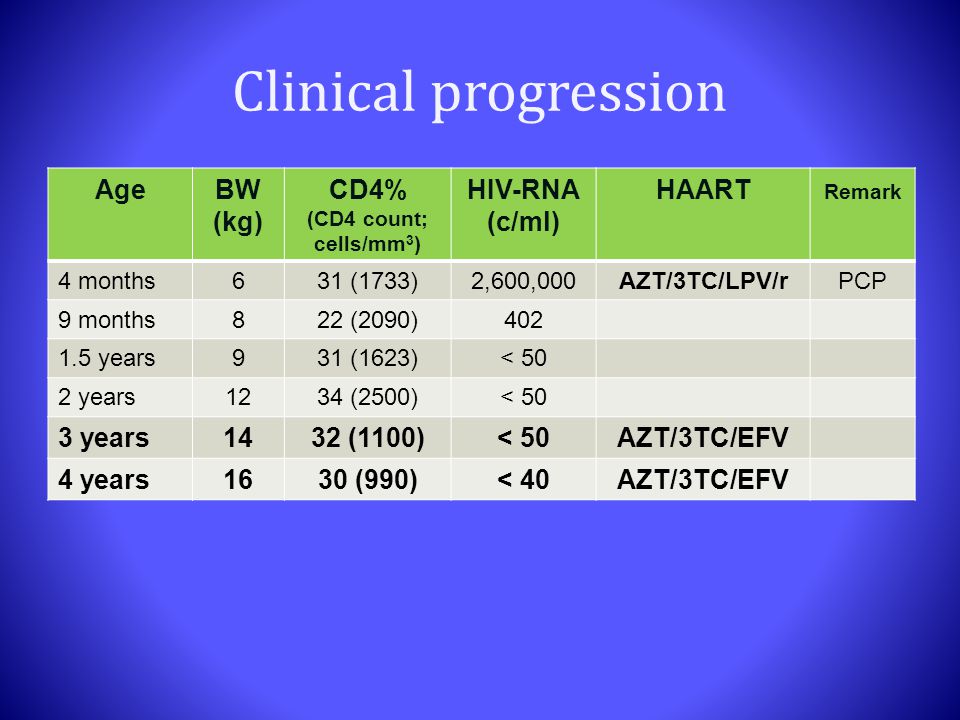Viewport: 960px width, 720px height.
Task: Select the 32 (1100) CD4 cell
Action: (367, 438)
